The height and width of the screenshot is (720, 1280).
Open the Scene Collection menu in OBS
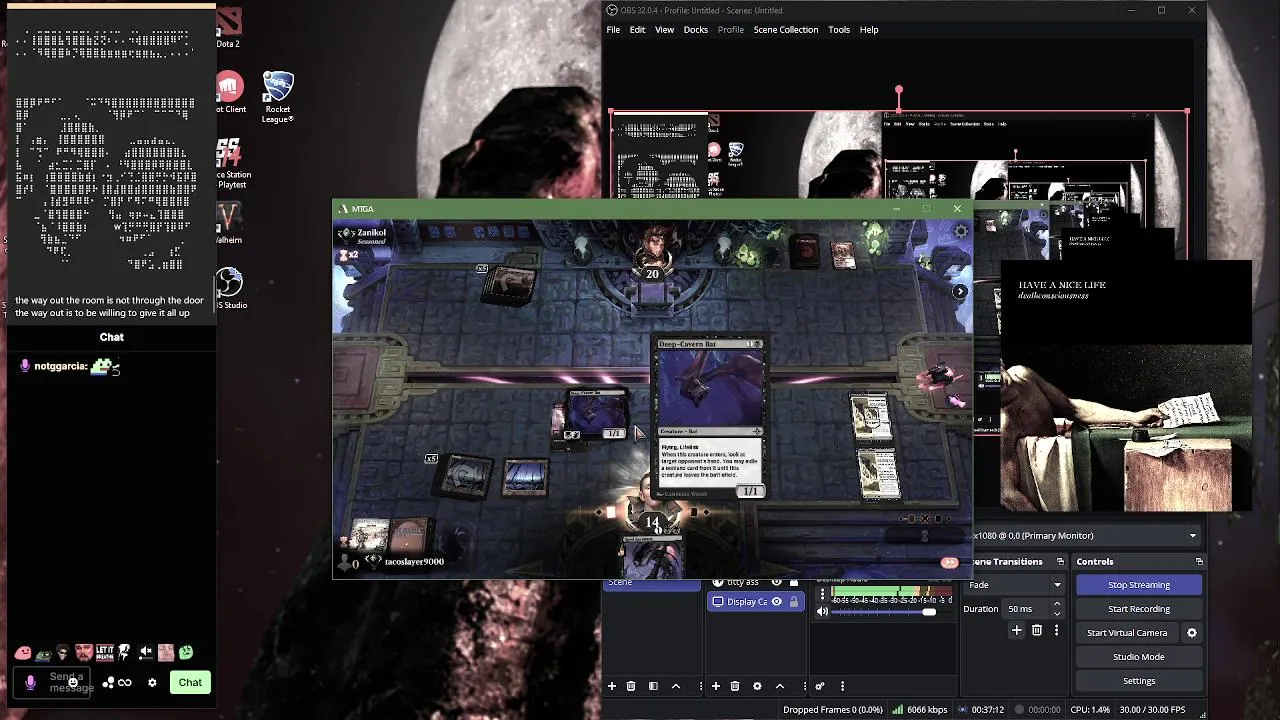785,30
